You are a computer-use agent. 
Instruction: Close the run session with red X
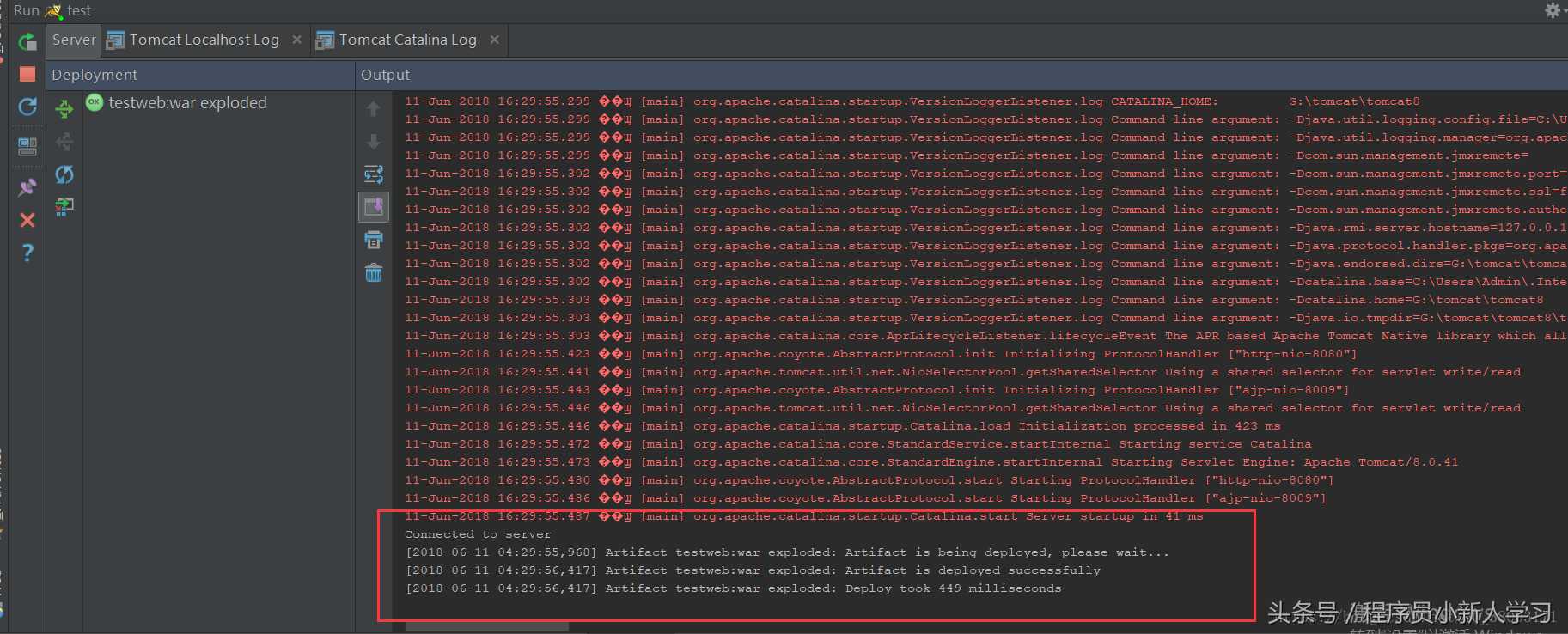pyautogui.click(x=27, y=220)
